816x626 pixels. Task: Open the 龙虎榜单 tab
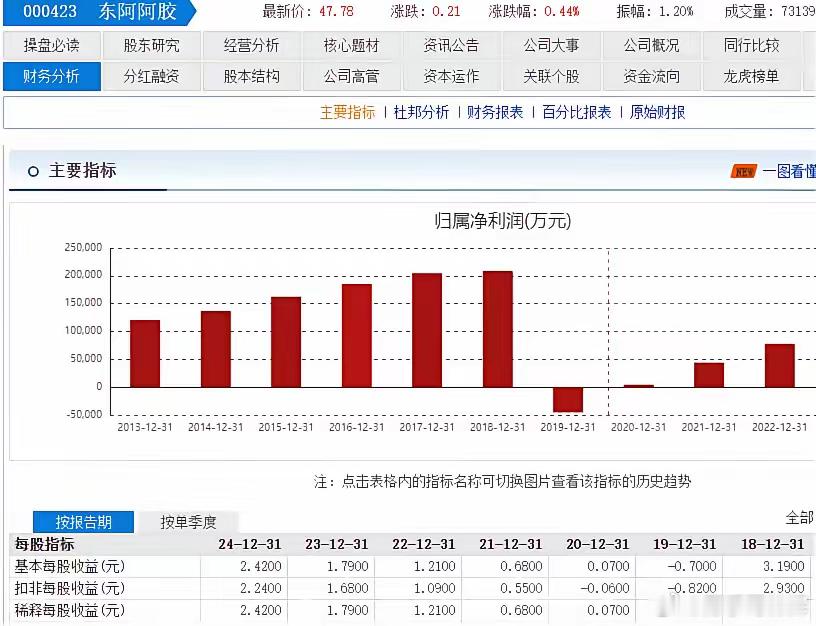[x=751, y=76]
